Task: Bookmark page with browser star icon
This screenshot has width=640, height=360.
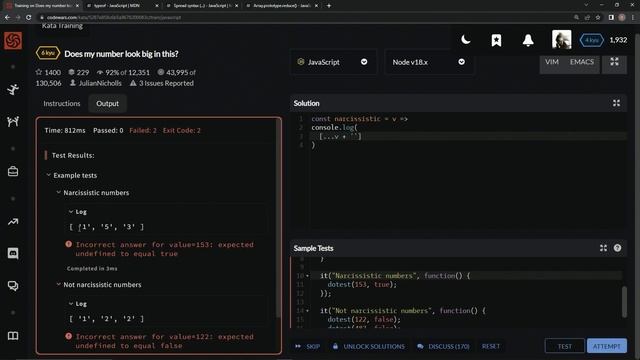Action: (598, 18)
